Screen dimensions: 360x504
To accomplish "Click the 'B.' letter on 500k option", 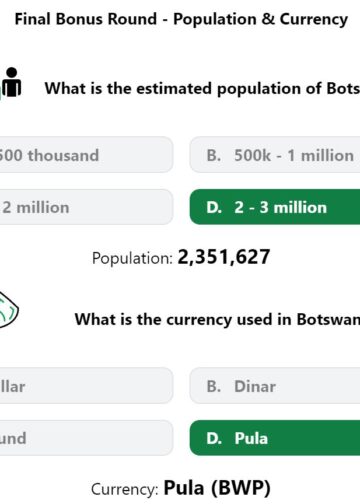I will coord(214,155).
